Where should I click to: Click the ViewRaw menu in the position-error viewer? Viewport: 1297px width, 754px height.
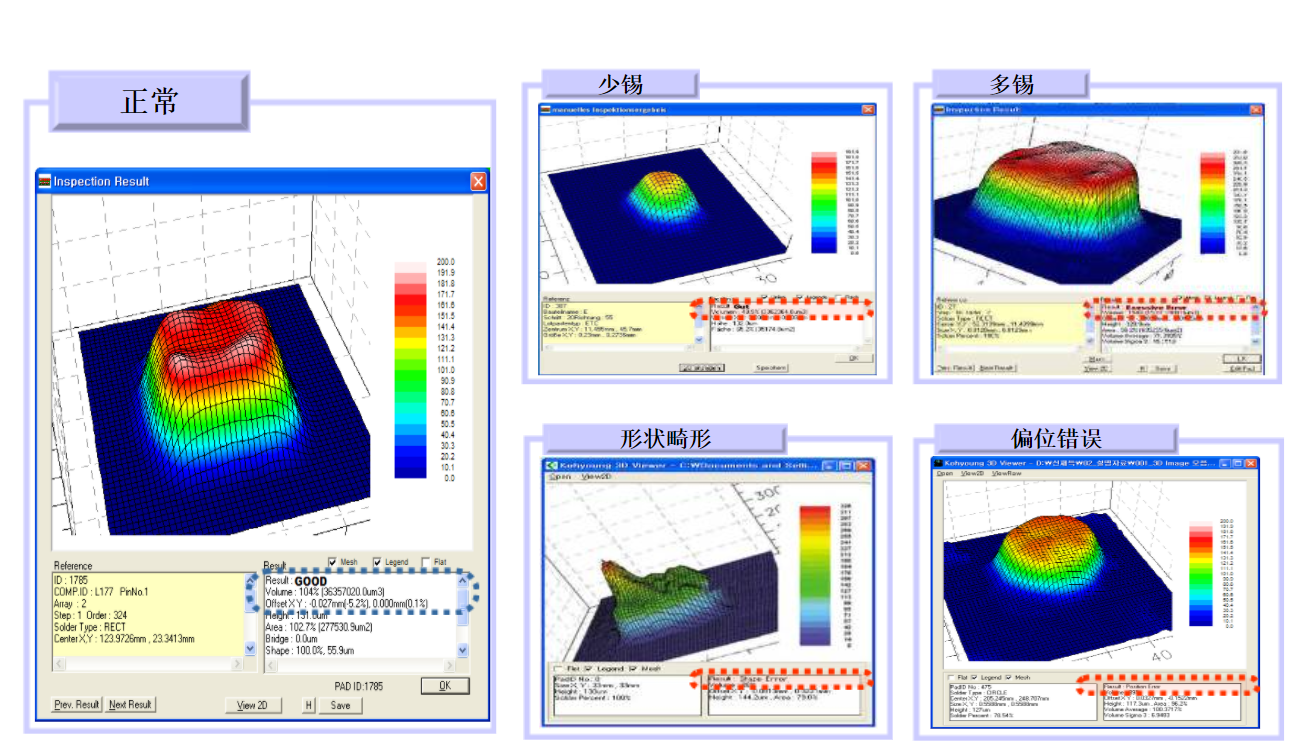tap(1005, 474)
